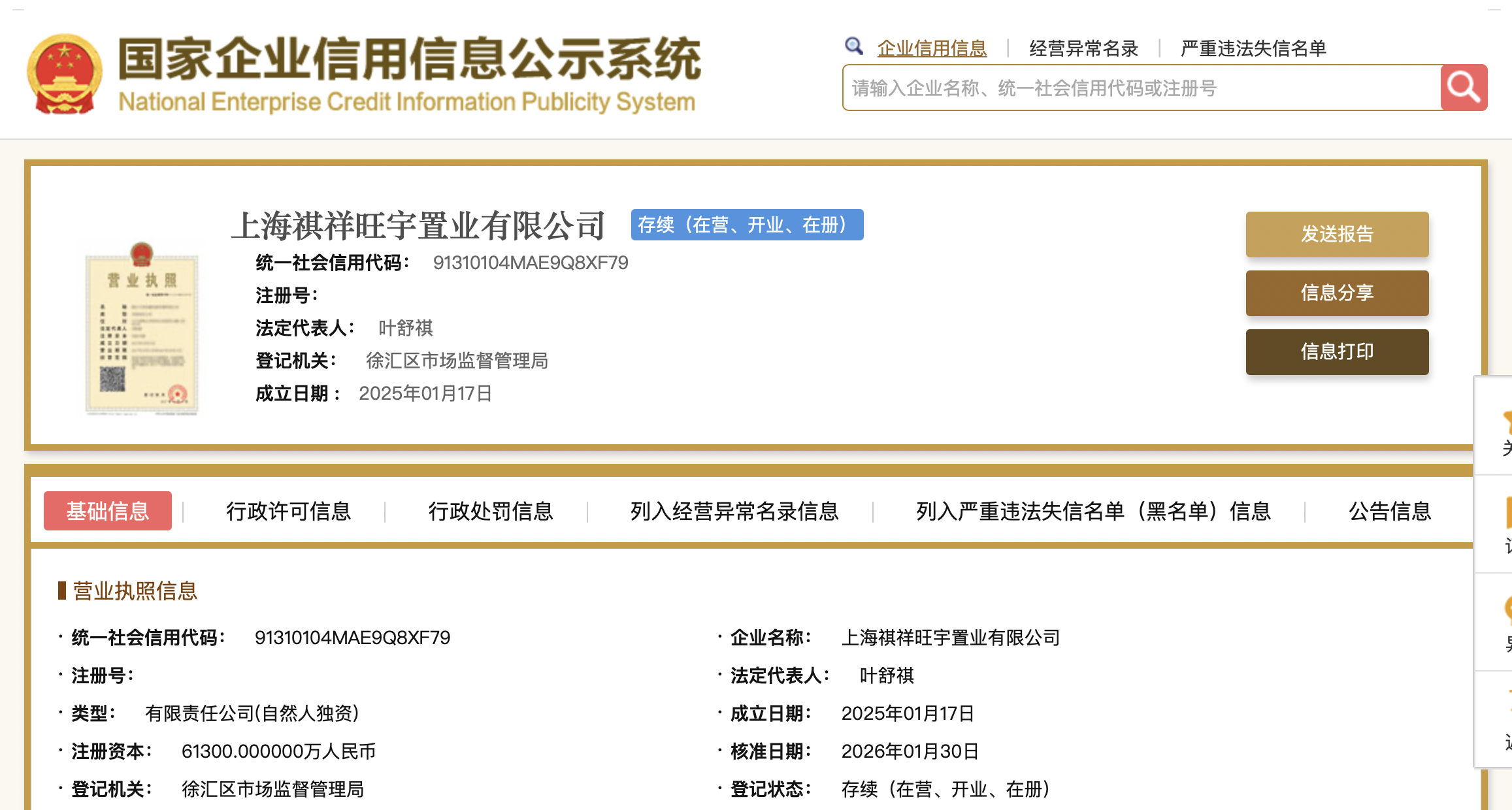1512x810 pixels.
Task: Select the 企业信用信息 search category
Action: (932, 48)
